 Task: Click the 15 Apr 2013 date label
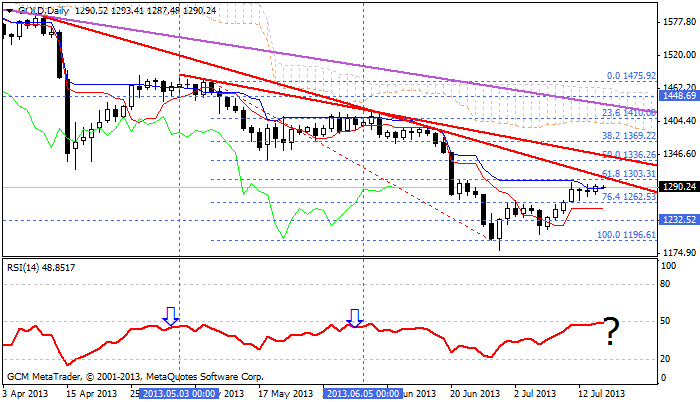click(92, 394)
